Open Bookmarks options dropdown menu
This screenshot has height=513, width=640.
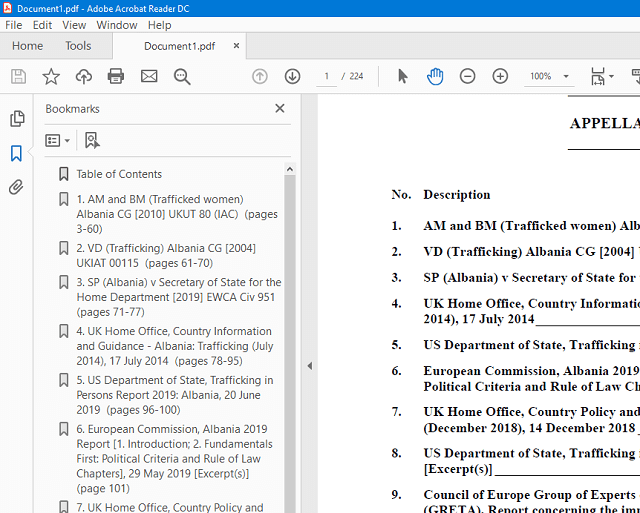click(x=57, y=140)
